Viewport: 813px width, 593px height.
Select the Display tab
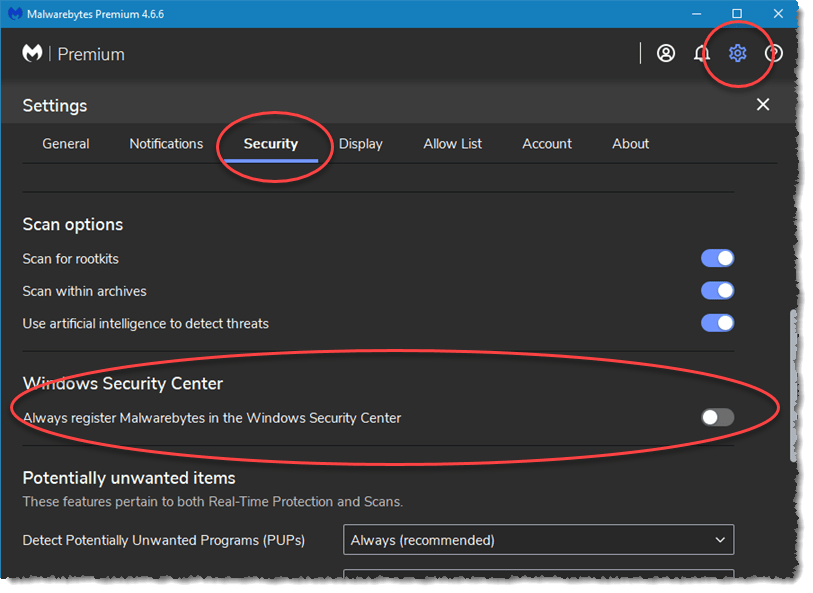[x=361, y=143]
